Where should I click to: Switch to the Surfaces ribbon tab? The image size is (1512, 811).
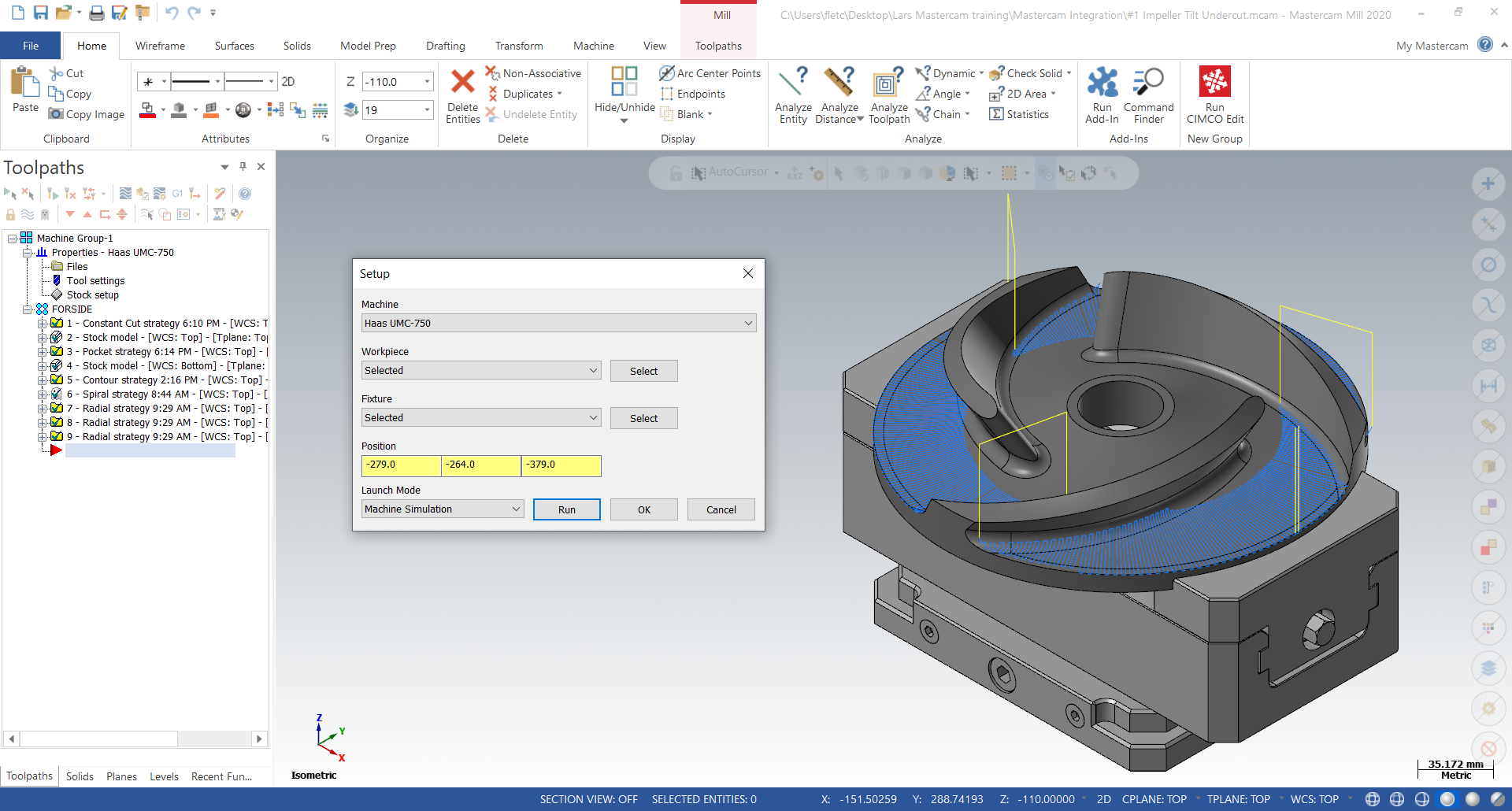pyautogui.click(x=234, y=46)
